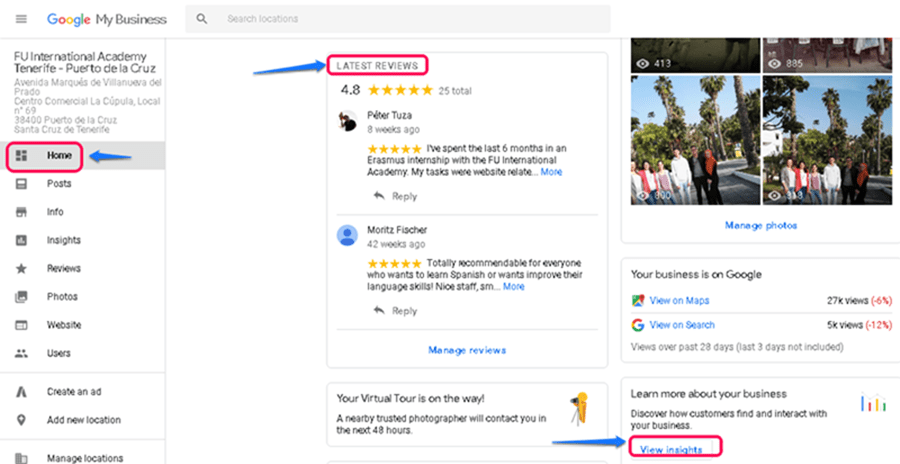Viewport: 900px width, 464px height.
Task: Click Péter Tuza's profile avatar
Action: click(347, 121)
